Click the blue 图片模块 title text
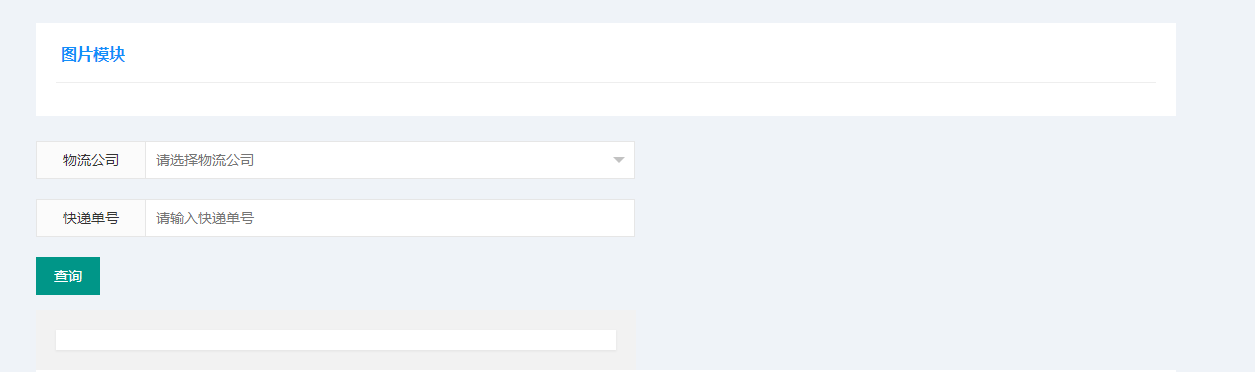1255x372 pixels. coord(93,54)
